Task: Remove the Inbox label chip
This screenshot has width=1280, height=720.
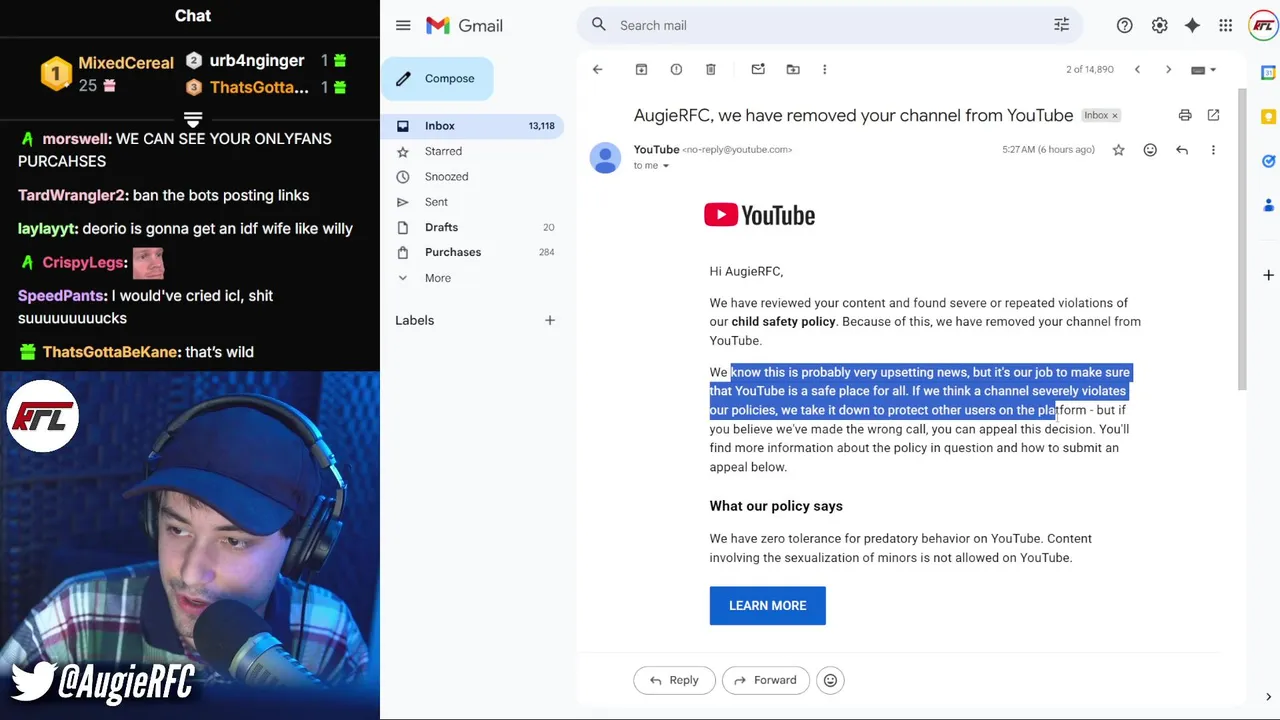Action: 1115,116
